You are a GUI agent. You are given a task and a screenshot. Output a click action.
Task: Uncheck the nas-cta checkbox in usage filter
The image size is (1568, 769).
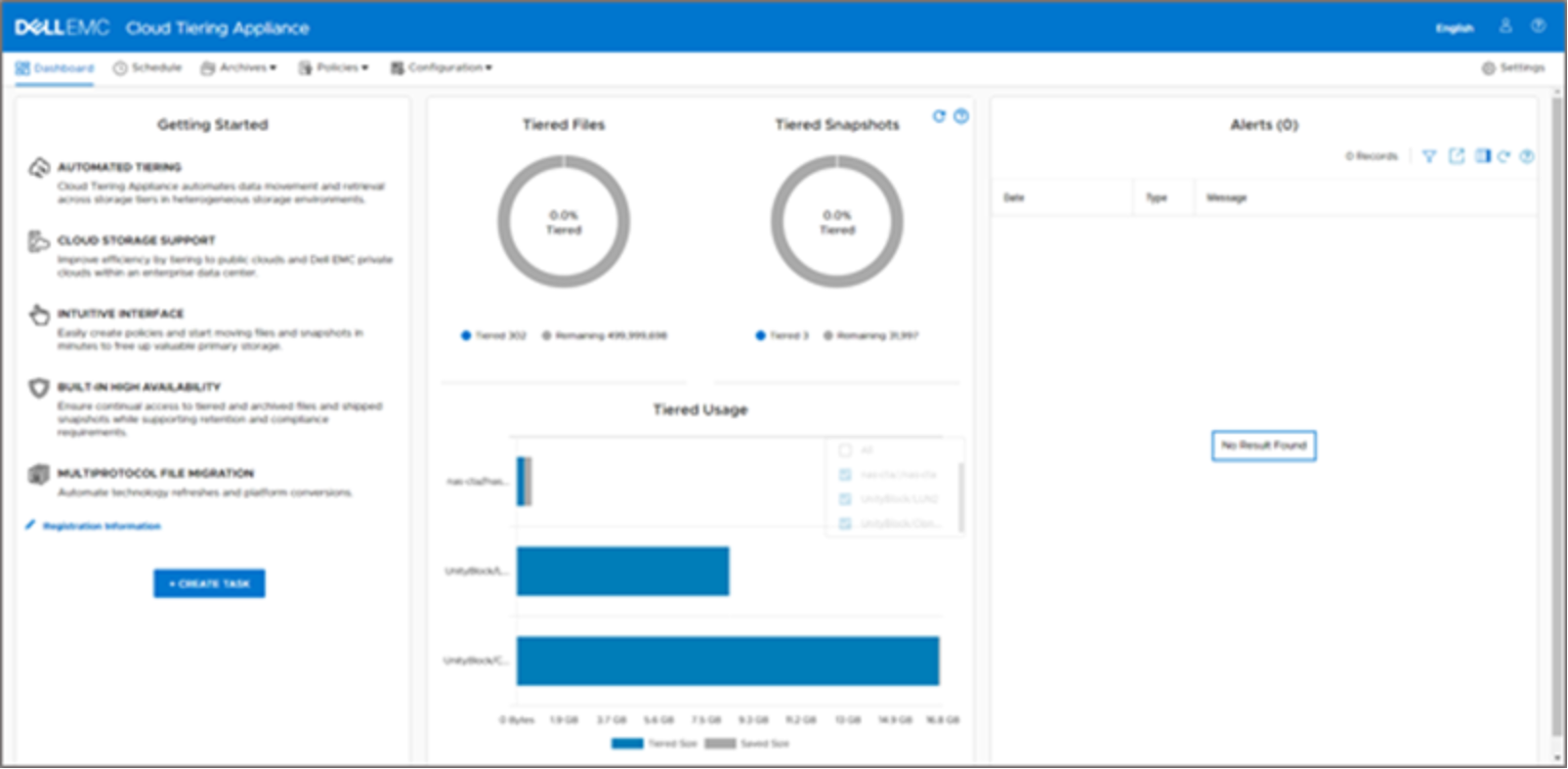[845, 475]
